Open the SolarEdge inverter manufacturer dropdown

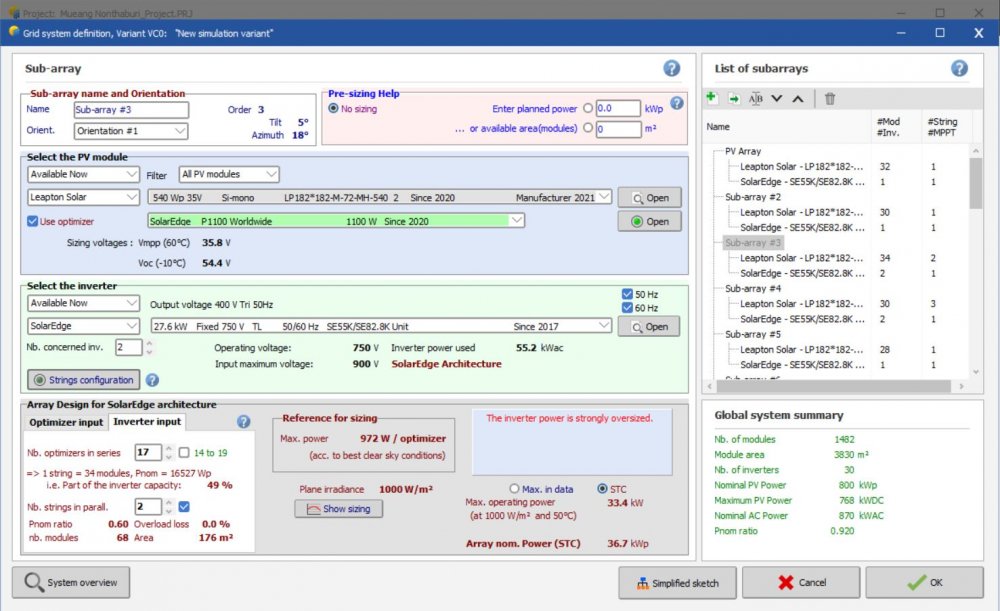coord(84,326)
